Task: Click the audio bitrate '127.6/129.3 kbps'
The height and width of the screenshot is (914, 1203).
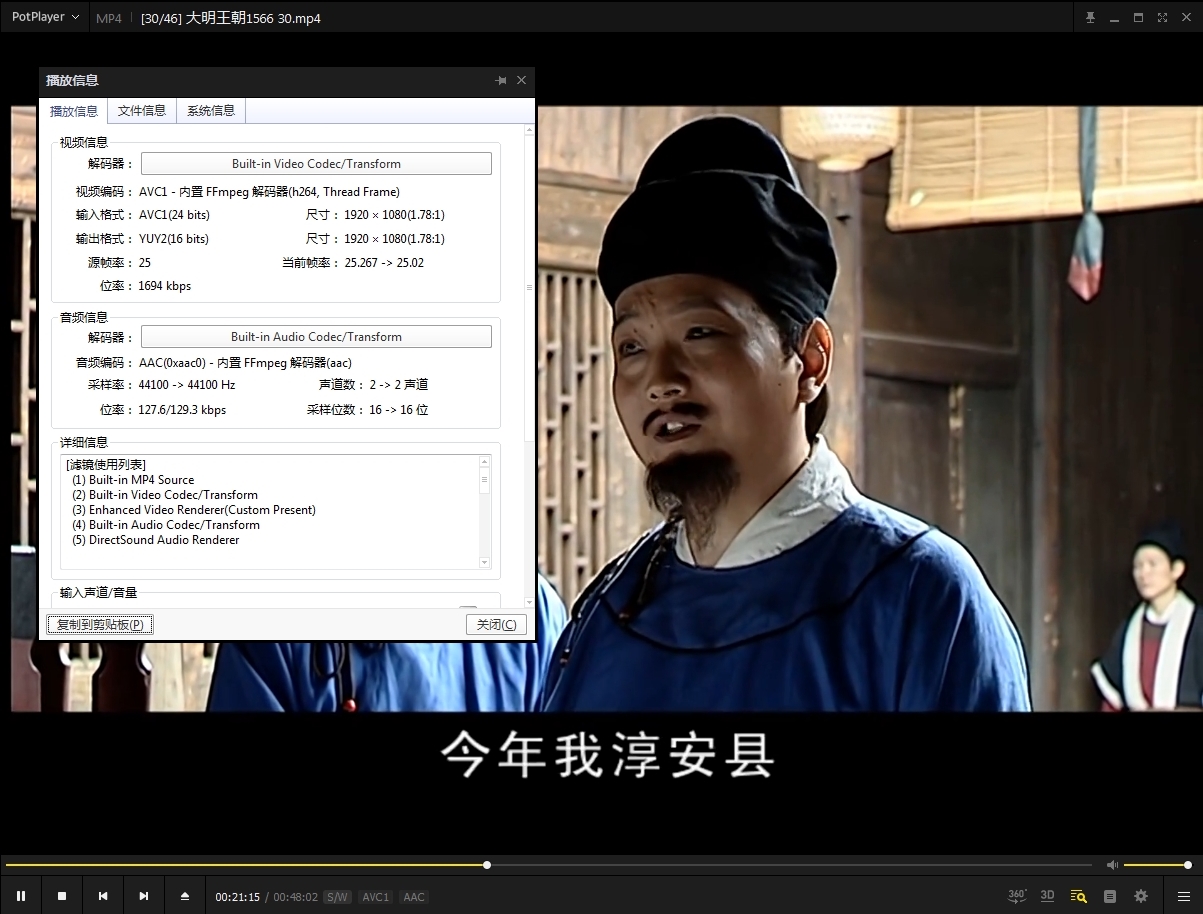Action: click(182, 410)
